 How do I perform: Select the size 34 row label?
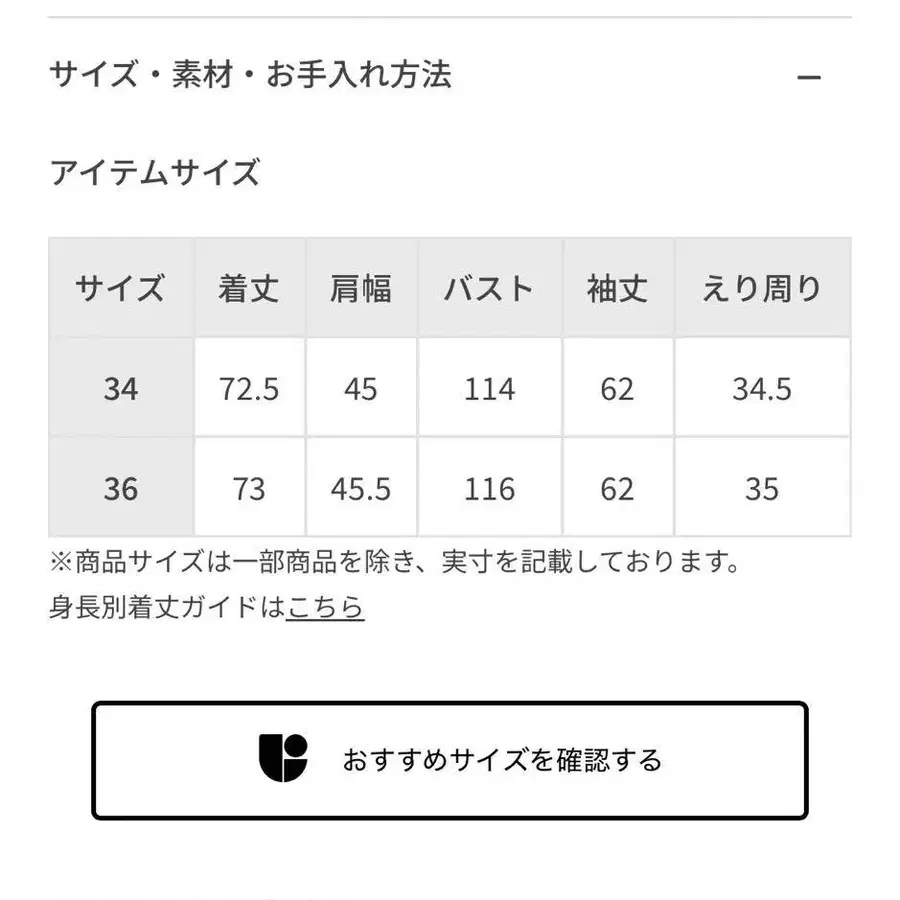tap(120, 388)
